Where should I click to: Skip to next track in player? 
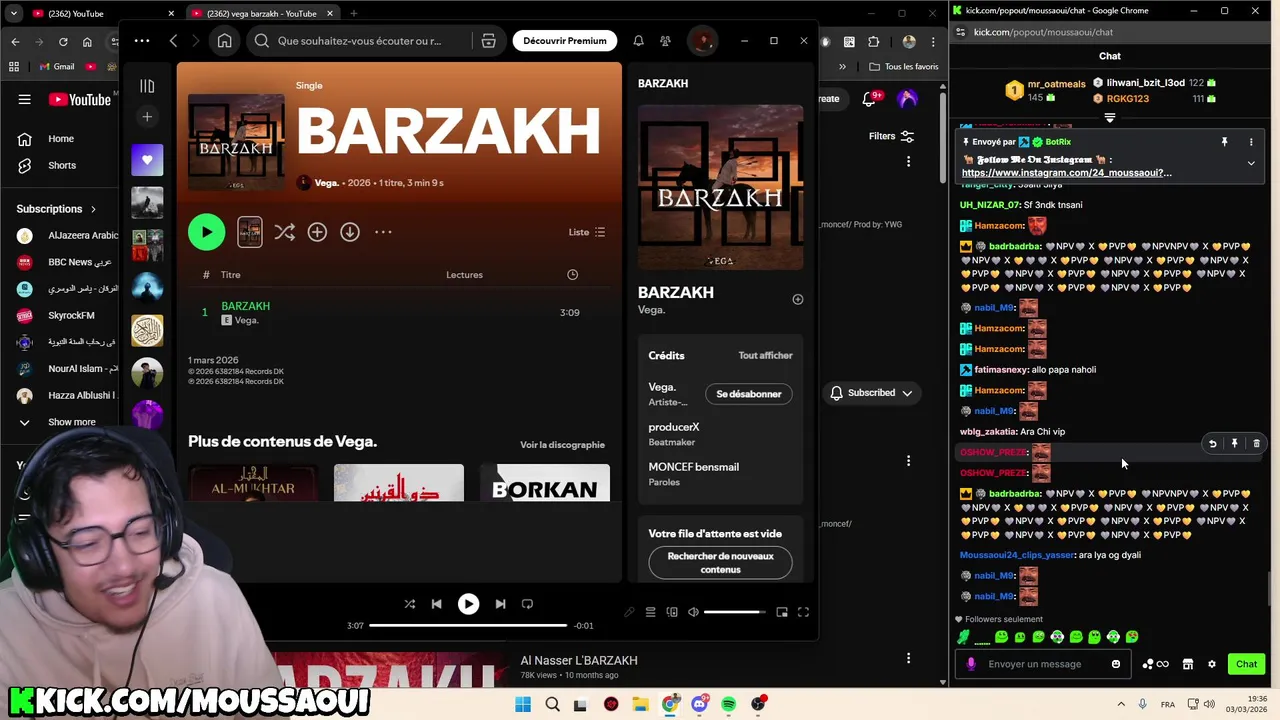tap(500, 604)
